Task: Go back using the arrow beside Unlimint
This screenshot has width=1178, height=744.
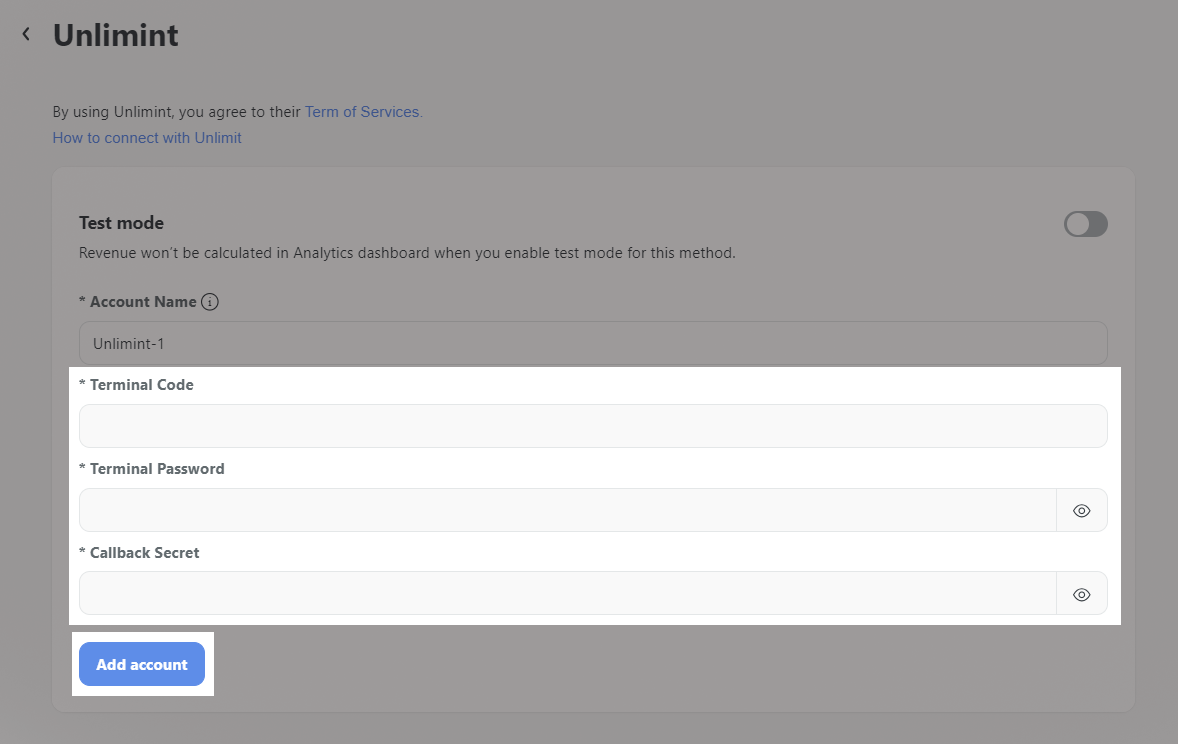Action: coord(26,34)
